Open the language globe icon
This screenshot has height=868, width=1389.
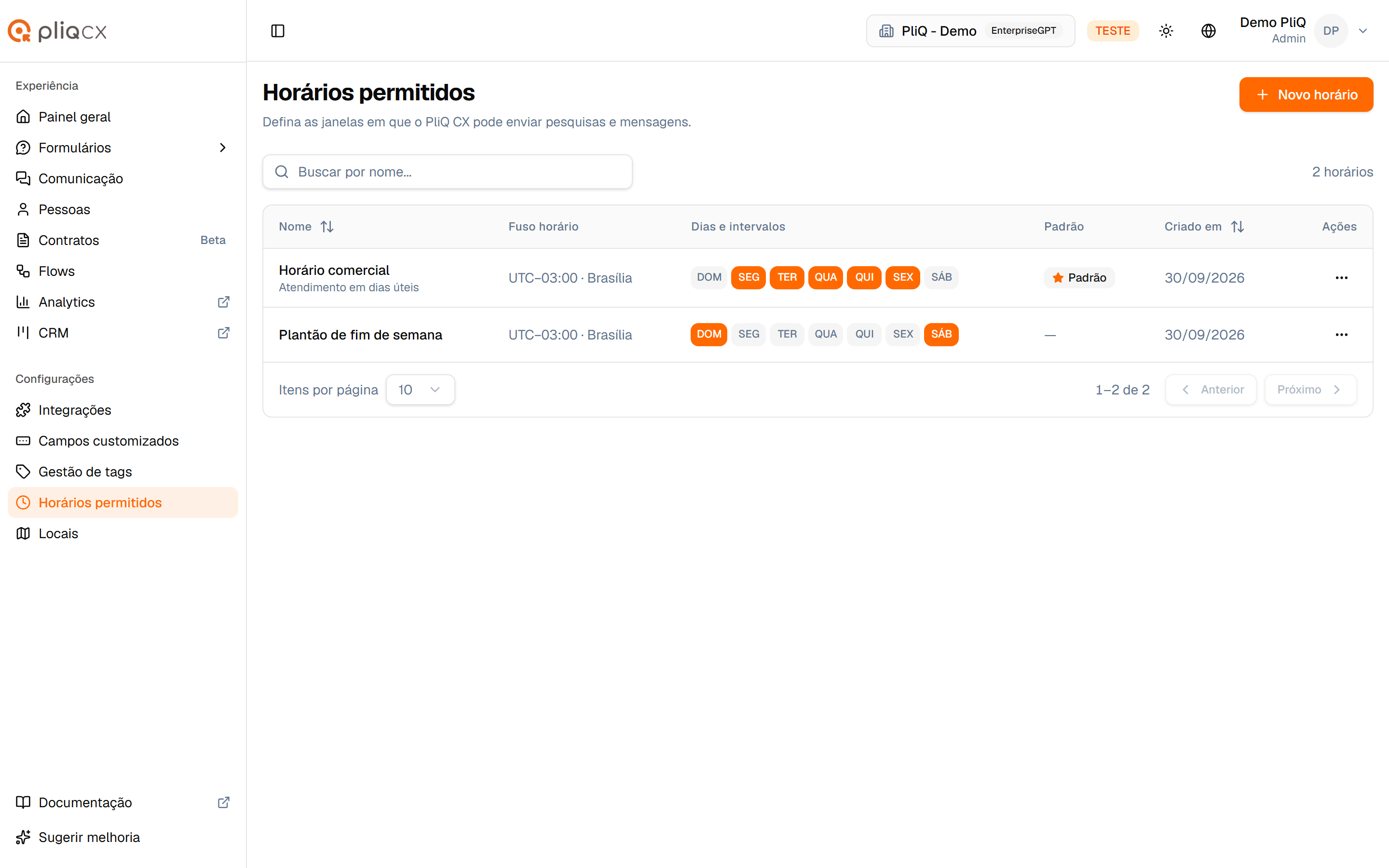[x=1208, y=31]
